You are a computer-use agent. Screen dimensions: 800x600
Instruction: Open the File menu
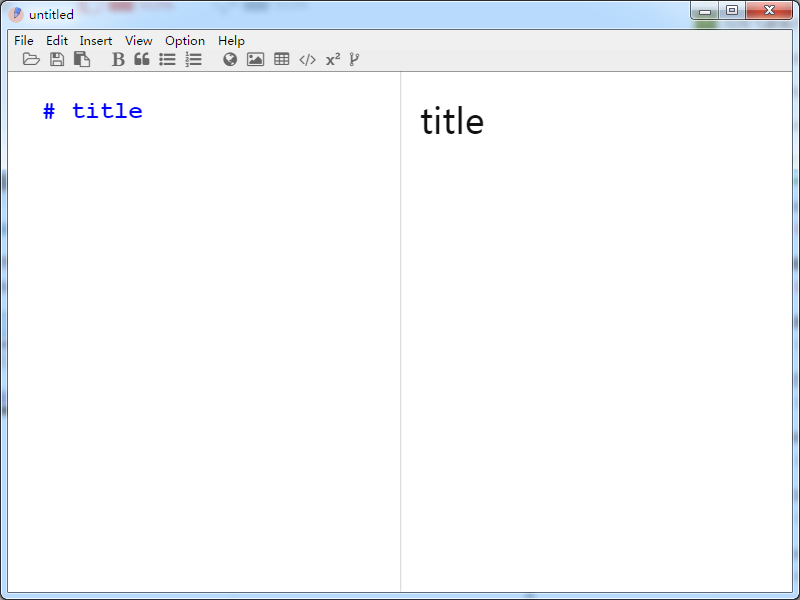(23, 41)
